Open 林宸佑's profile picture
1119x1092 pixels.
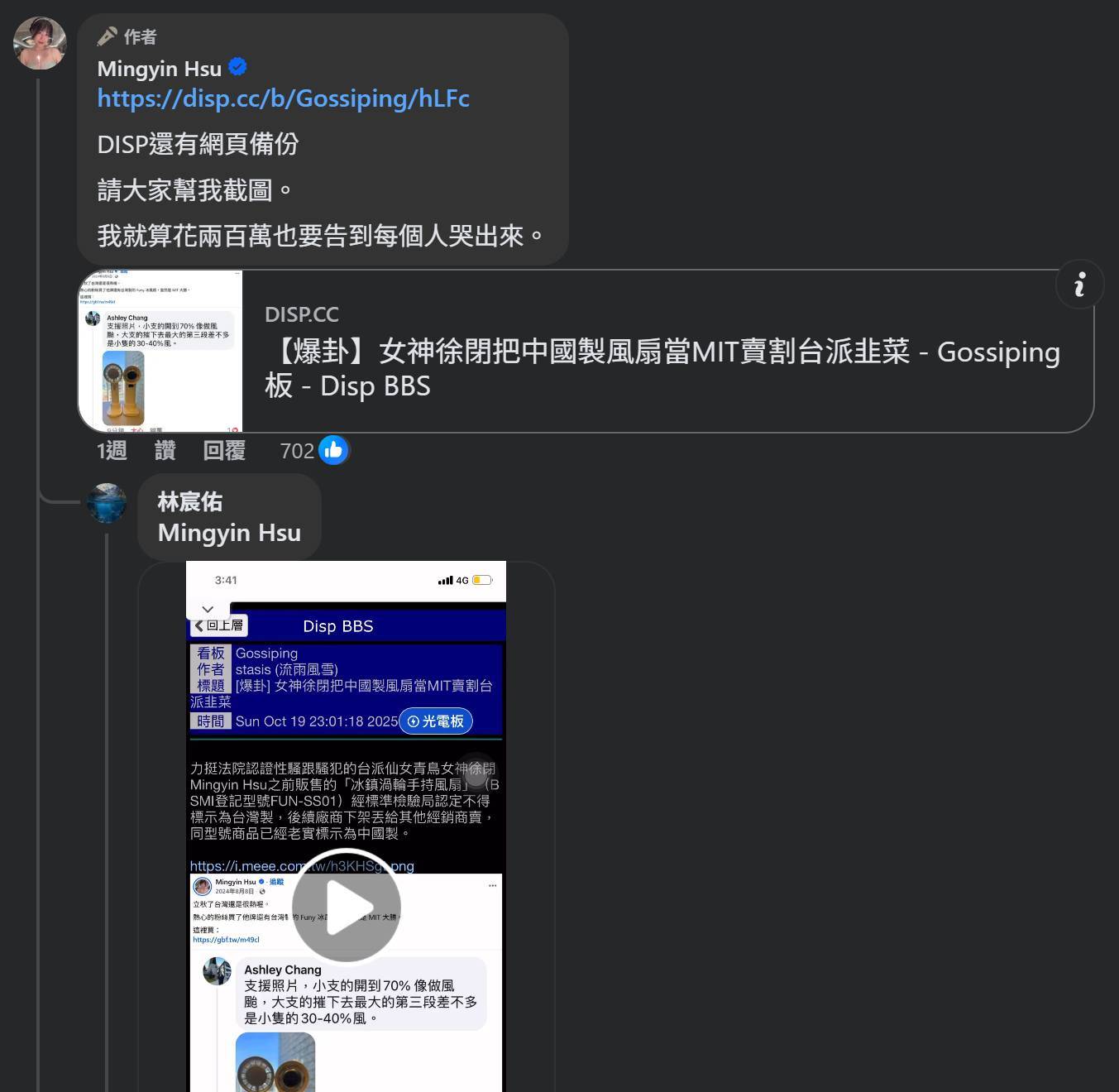point(107,503)
